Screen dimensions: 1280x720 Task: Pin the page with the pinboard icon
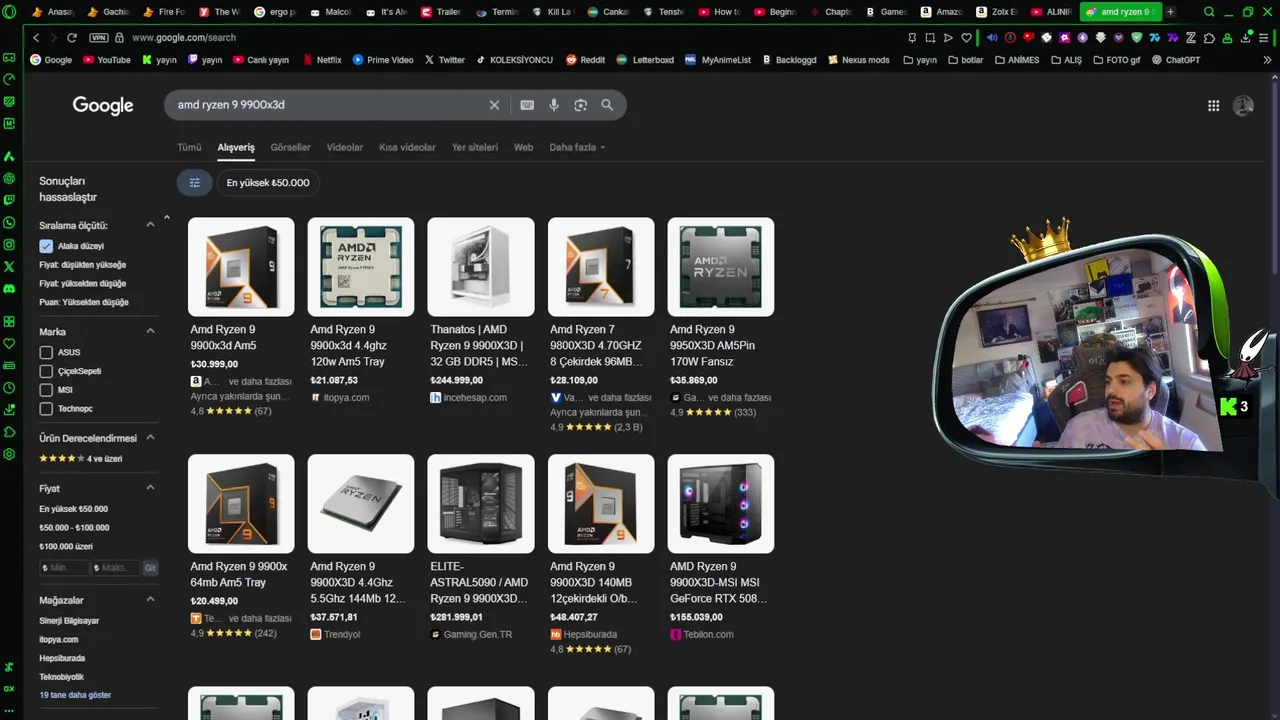coord(912,37)
